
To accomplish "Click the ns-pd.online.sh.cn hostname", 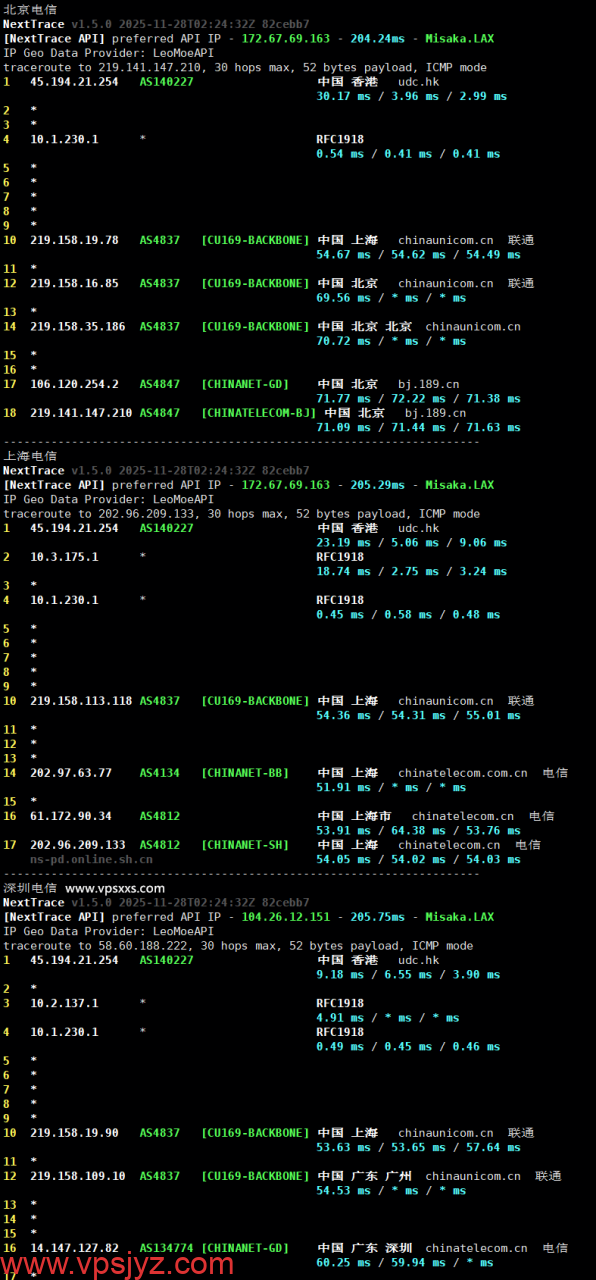I will 91,859.
